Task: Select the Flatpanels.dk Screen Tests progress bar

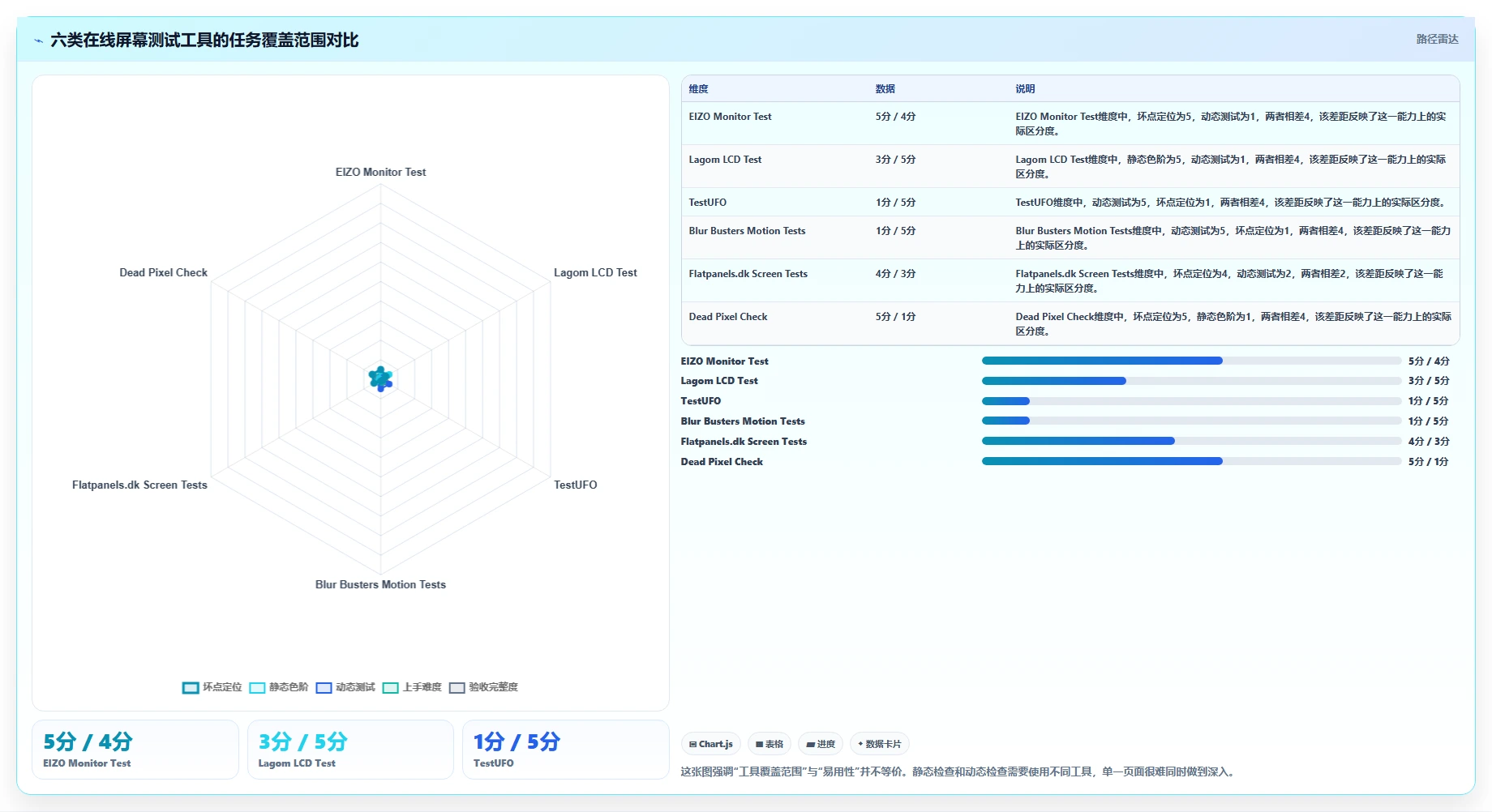Action: pyautogui.click(x=1191, y=441)
